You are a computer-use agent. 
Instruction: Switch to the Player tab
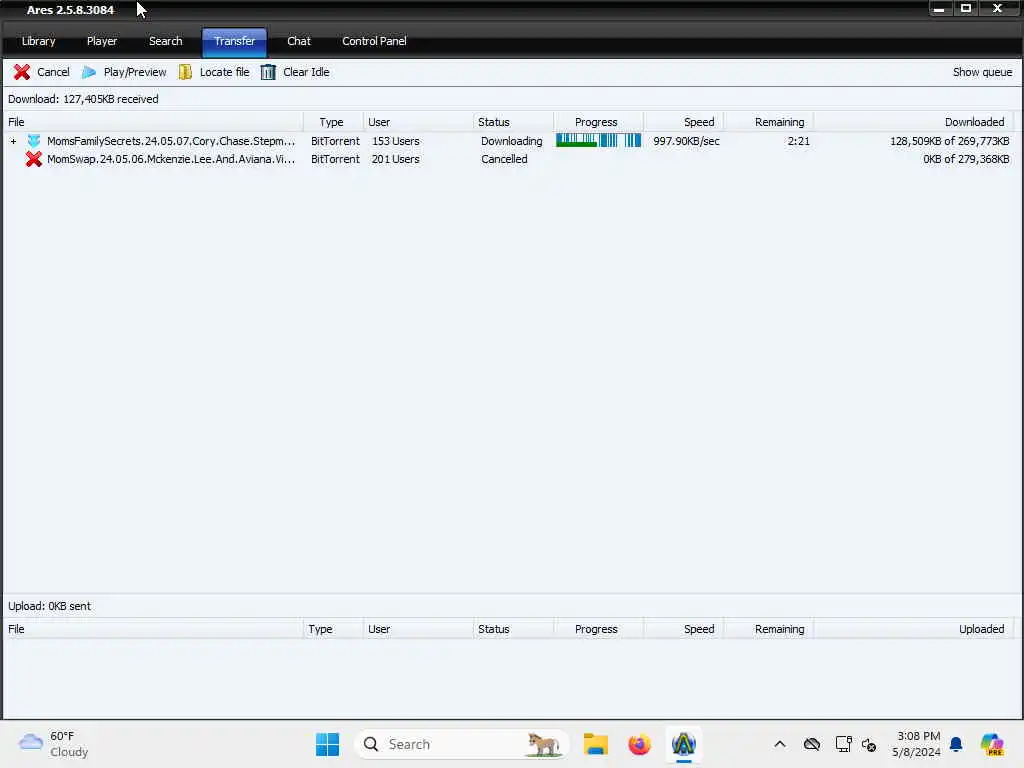point(102,41)
